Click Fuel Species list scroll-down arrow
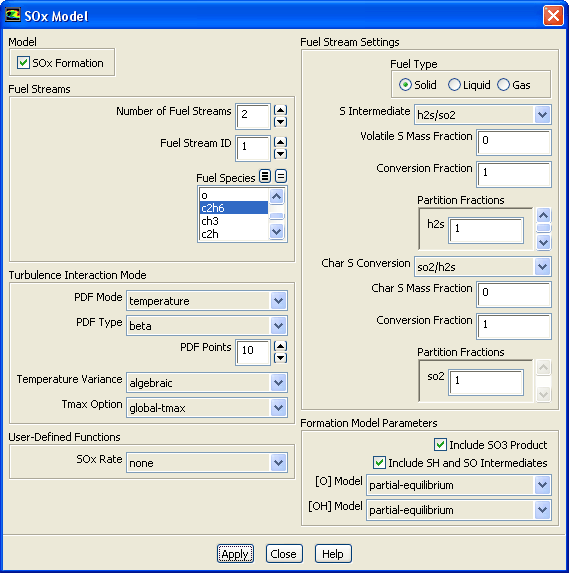The width and height of the screenshot is (569, 573). click(277, 231)
